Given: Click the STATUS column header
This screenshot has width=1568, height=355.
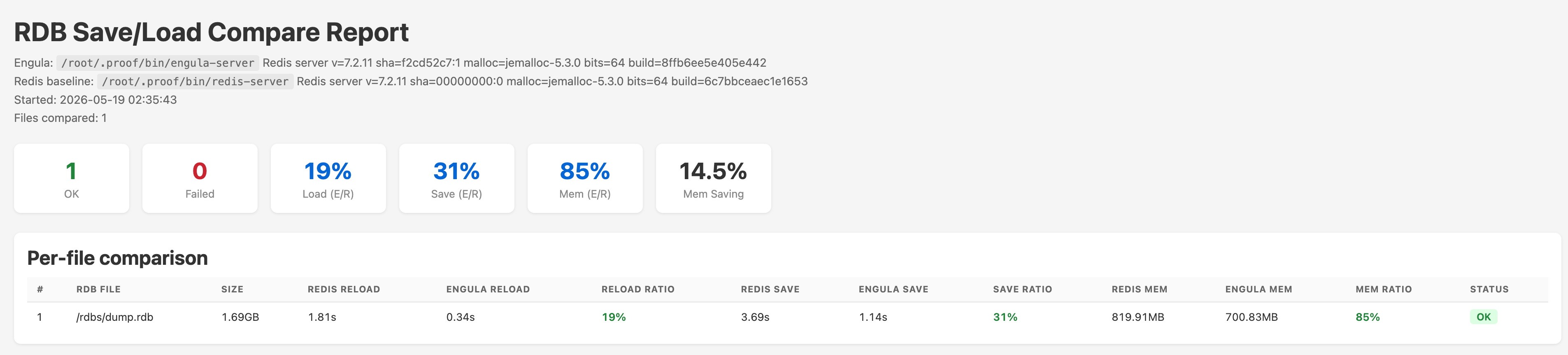Looking at the screenshot, I should click(1489, 289).
